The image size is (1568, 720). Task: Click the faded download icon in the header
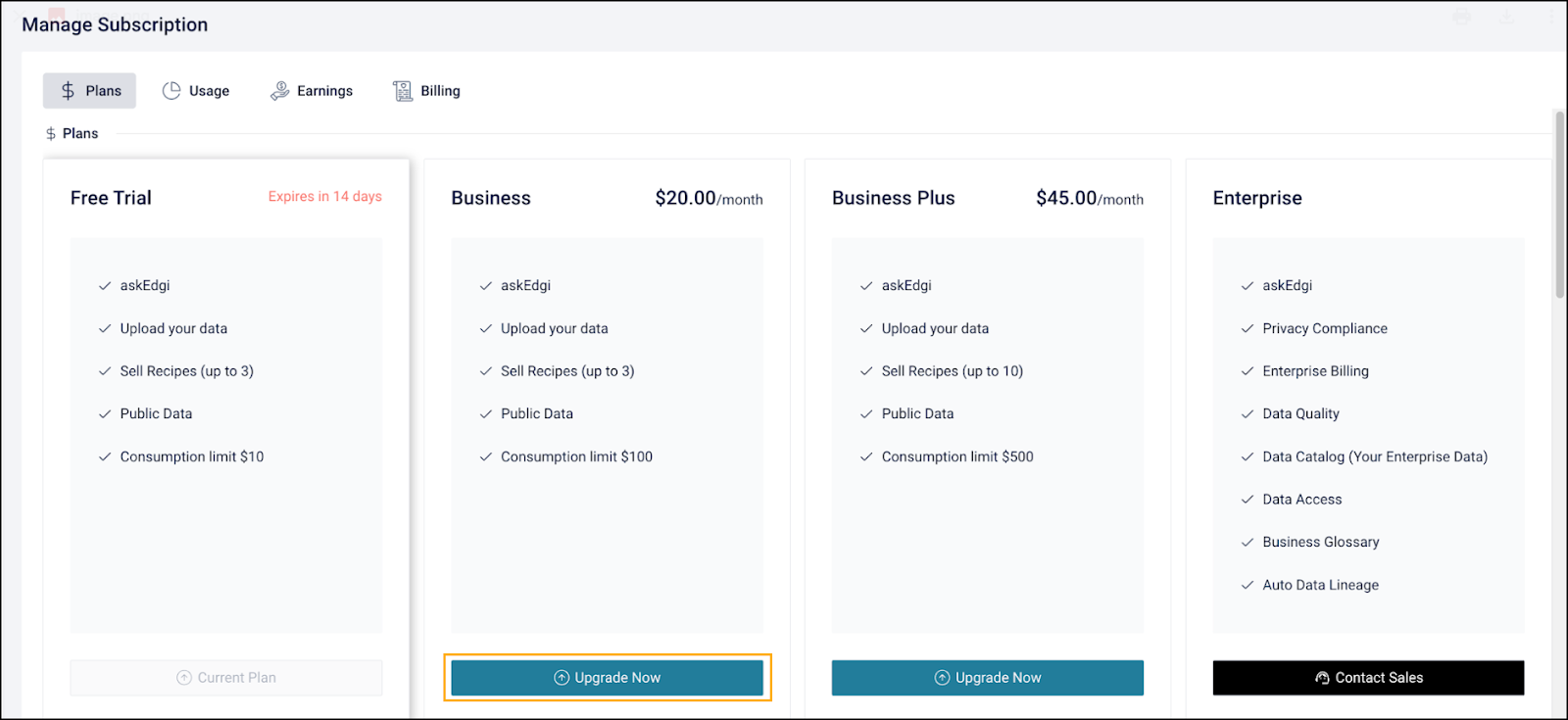[1507, 17]
